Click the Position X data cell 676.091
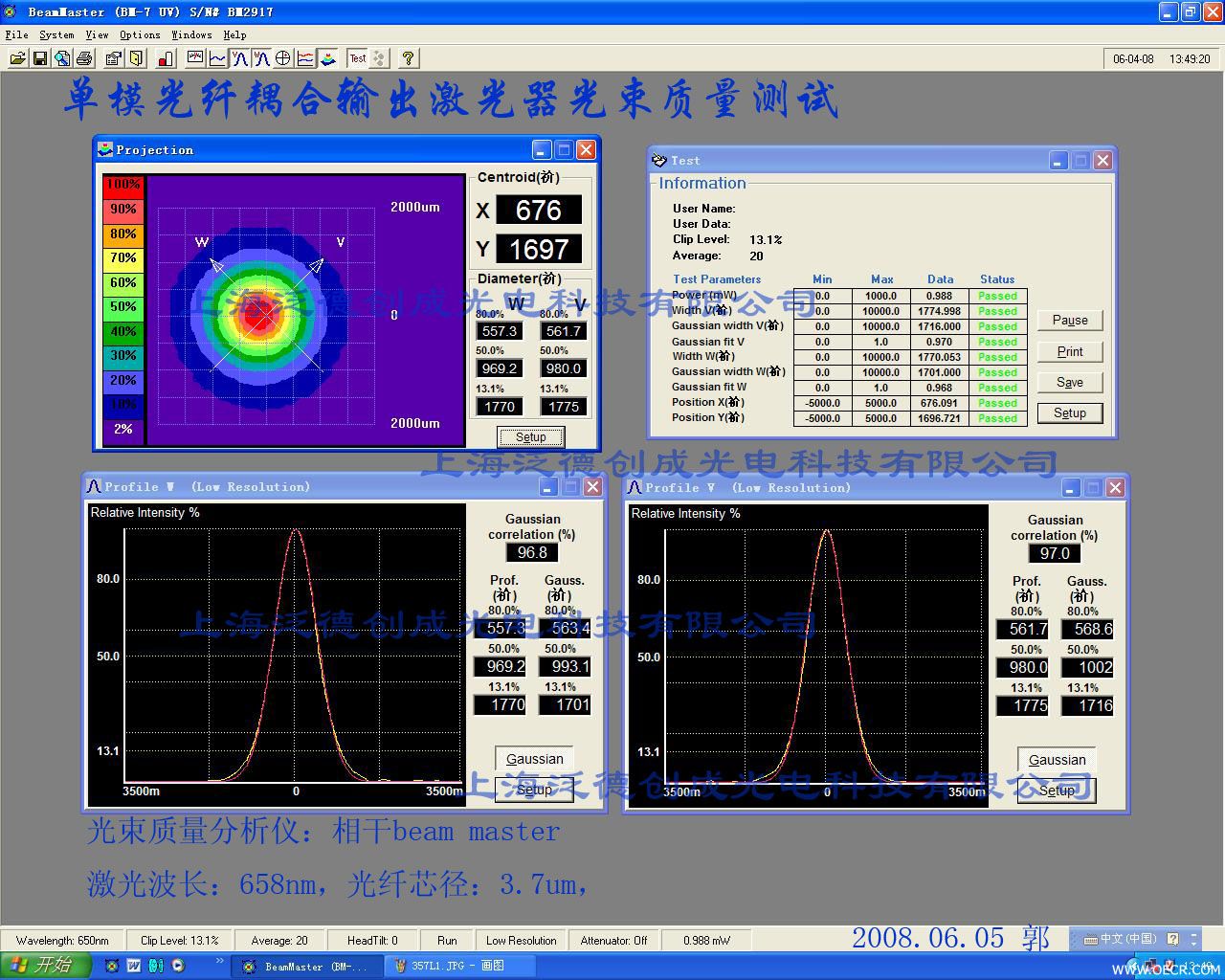 pyautogui.click(x=940, y=403)
